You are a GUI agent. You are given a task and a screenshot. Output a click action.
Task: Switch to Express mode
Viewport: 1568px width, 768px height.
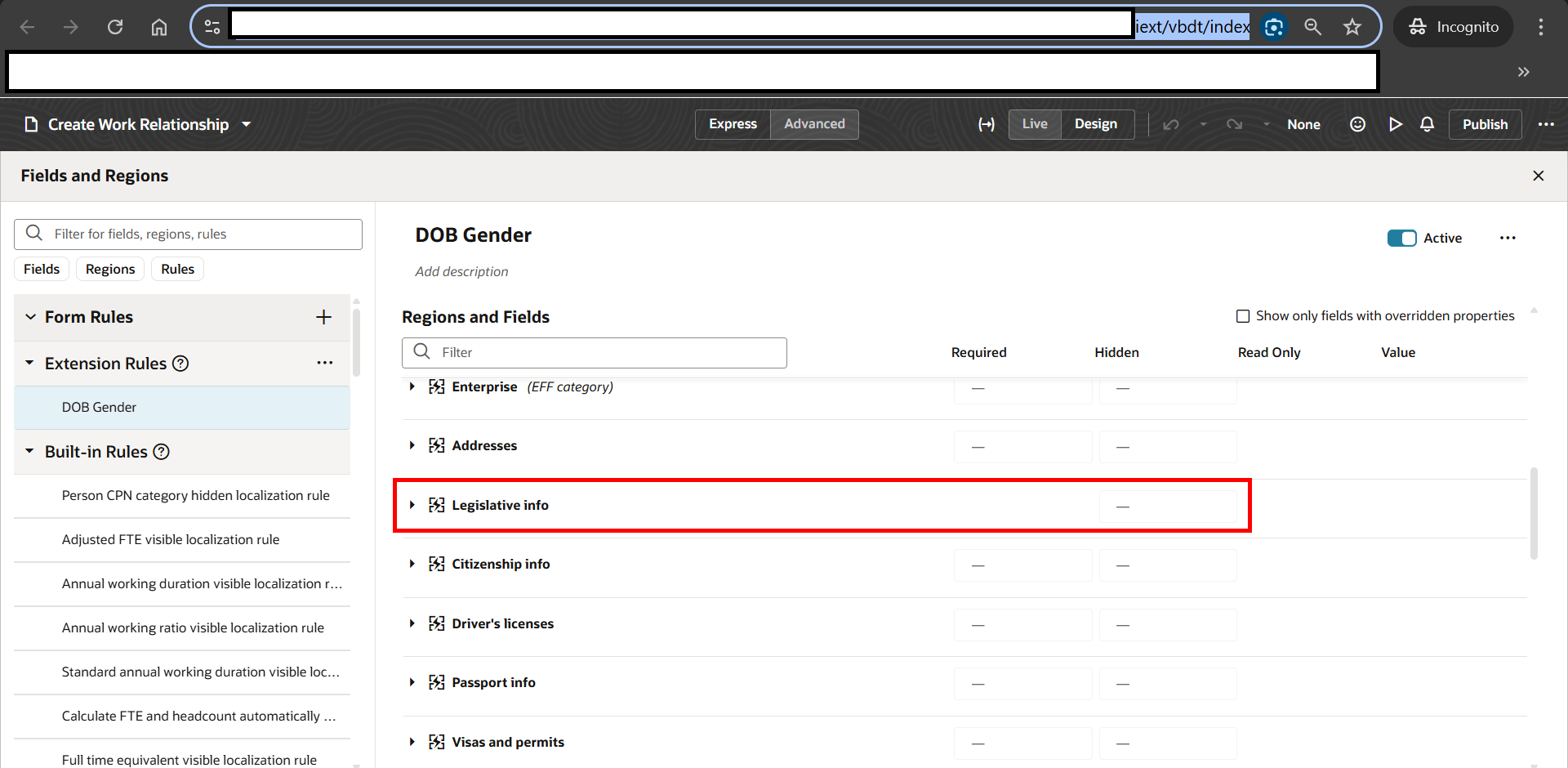tap(733, 124)
